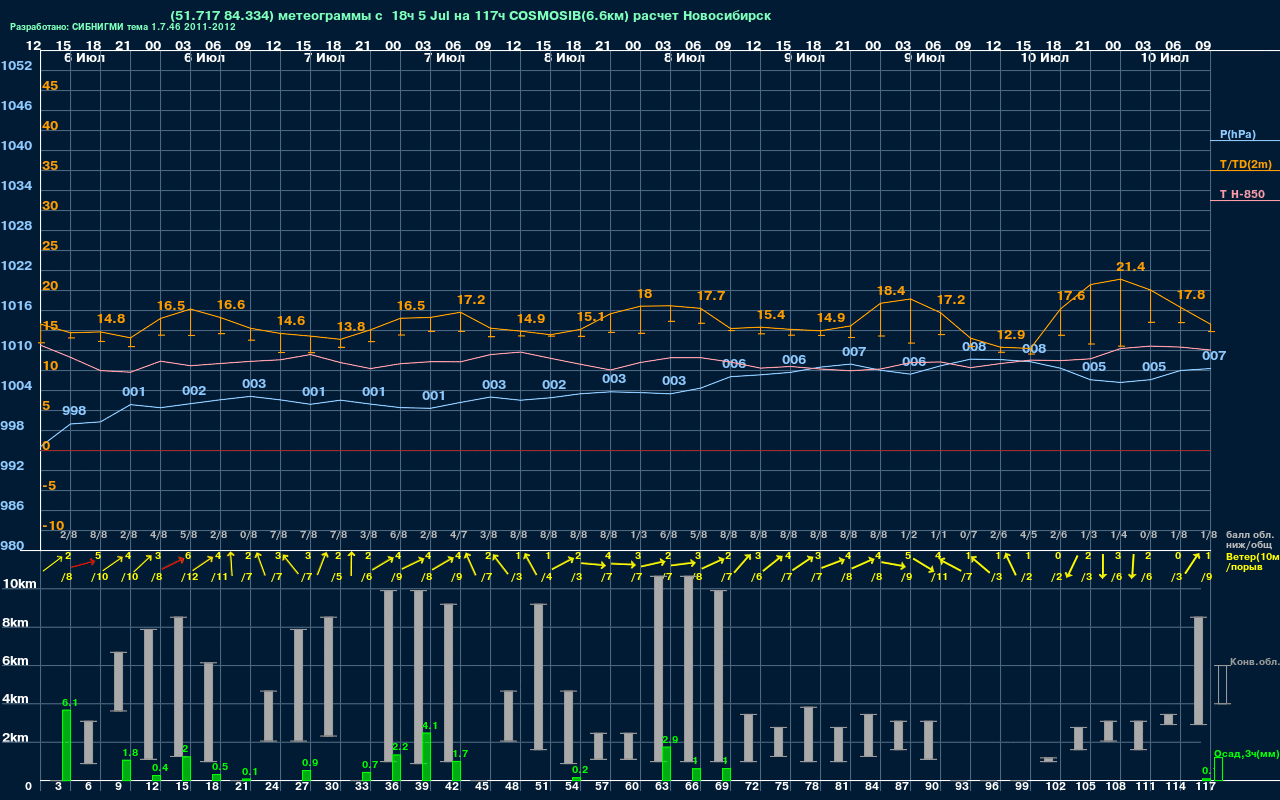Click the 1/1 cloud cover value
Image resolution: width=1280 pixels, height=800 pixels.
pos(938,536)
